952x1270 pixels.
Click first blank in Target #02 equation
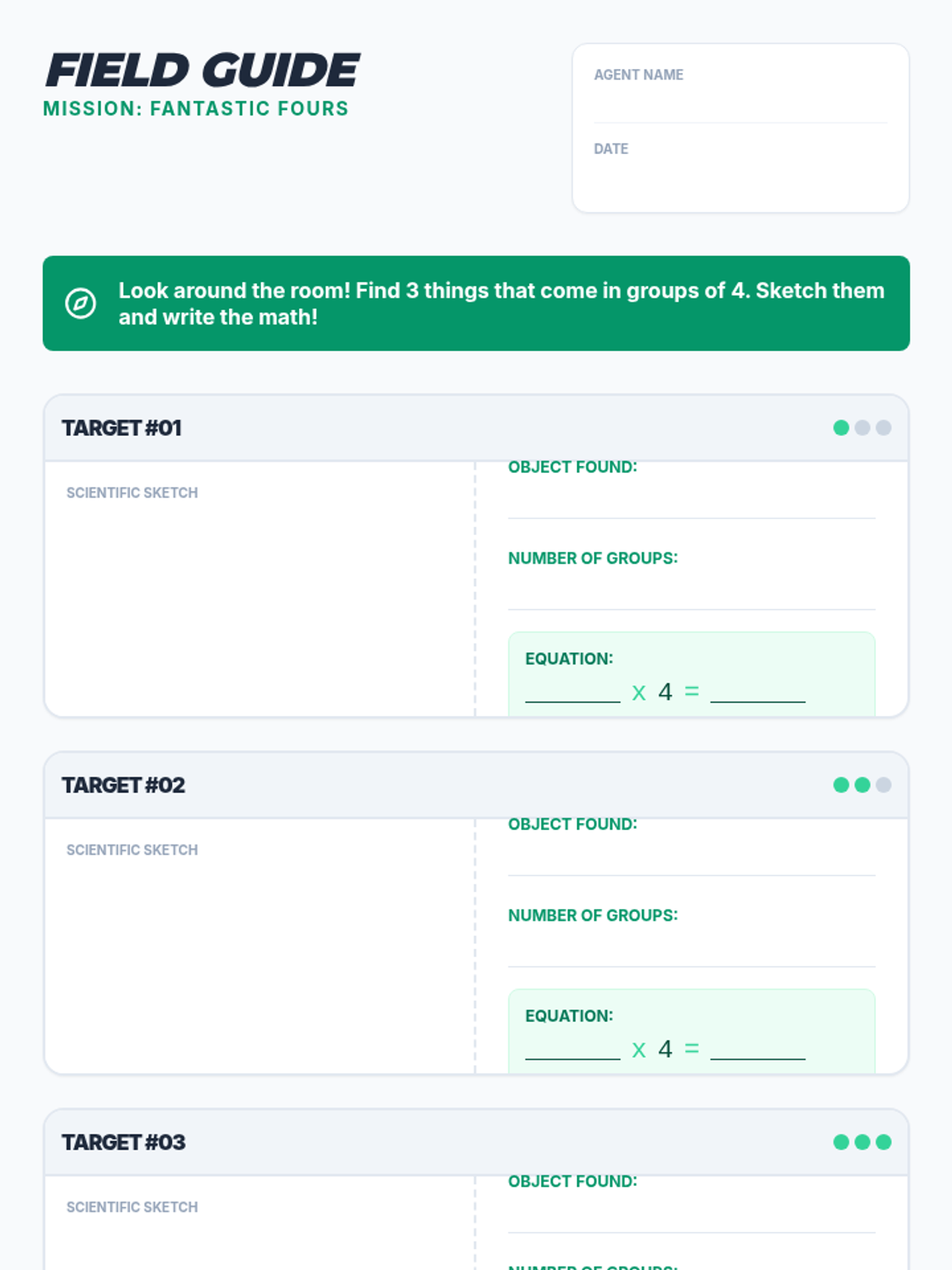pos(572,1048)
